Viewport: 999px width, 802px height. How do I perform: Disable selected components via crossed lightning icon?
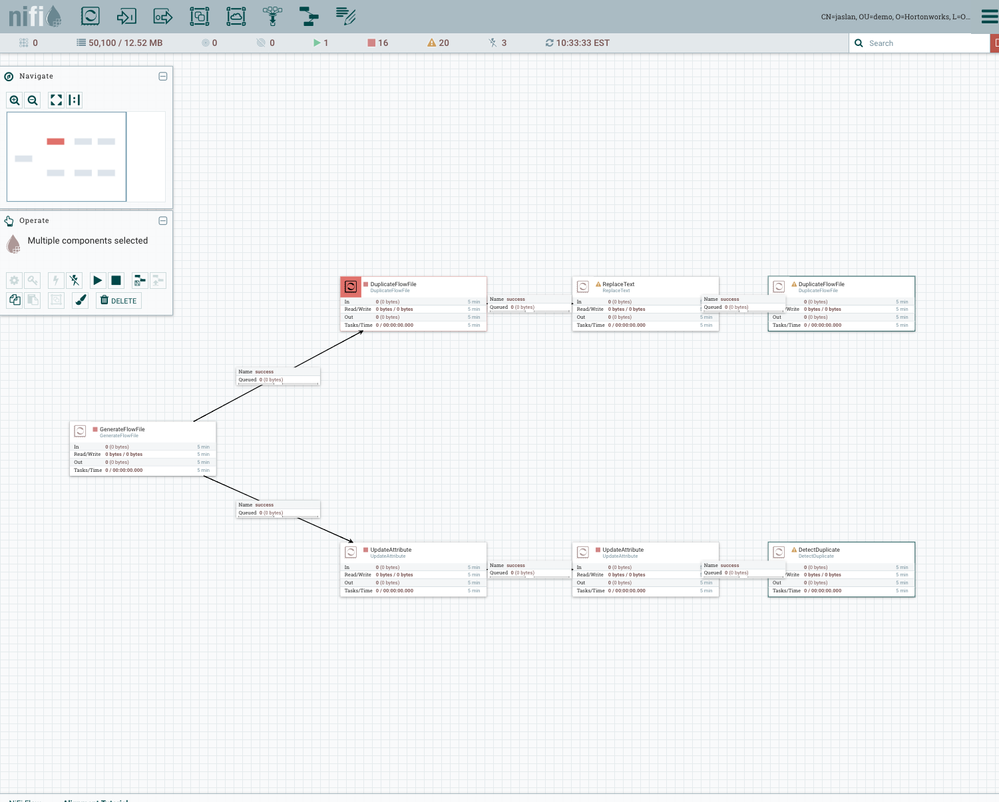coord(74,280)
